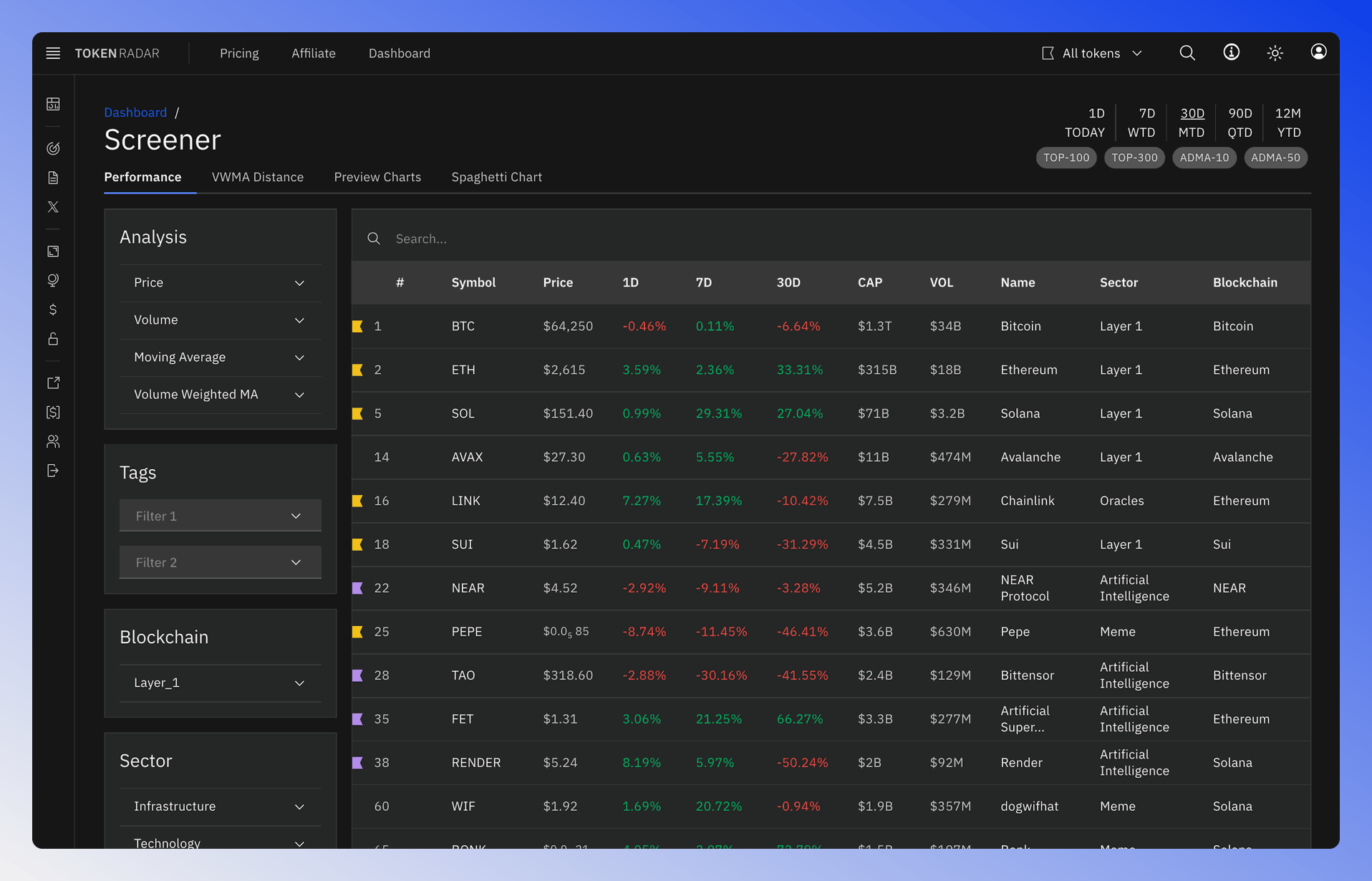Image resolution: width=1372 pixels, height=881 pixels.
Task: Expand the Price analysis section
Action: (220, 283)
